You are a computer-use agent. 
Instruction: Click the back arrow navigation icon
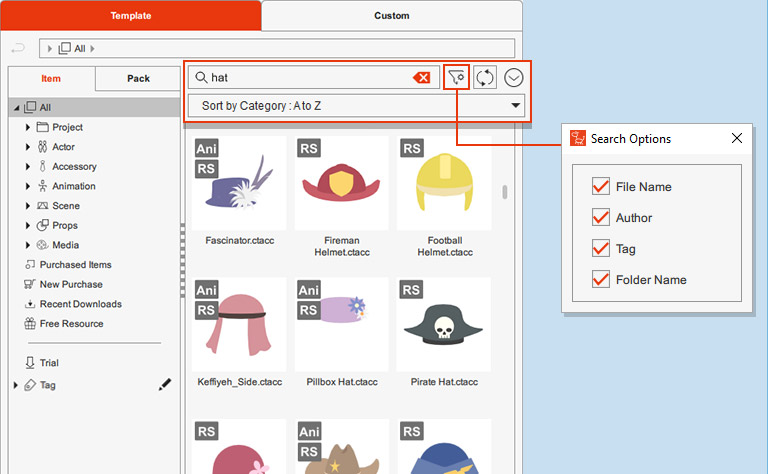[18, 48]
